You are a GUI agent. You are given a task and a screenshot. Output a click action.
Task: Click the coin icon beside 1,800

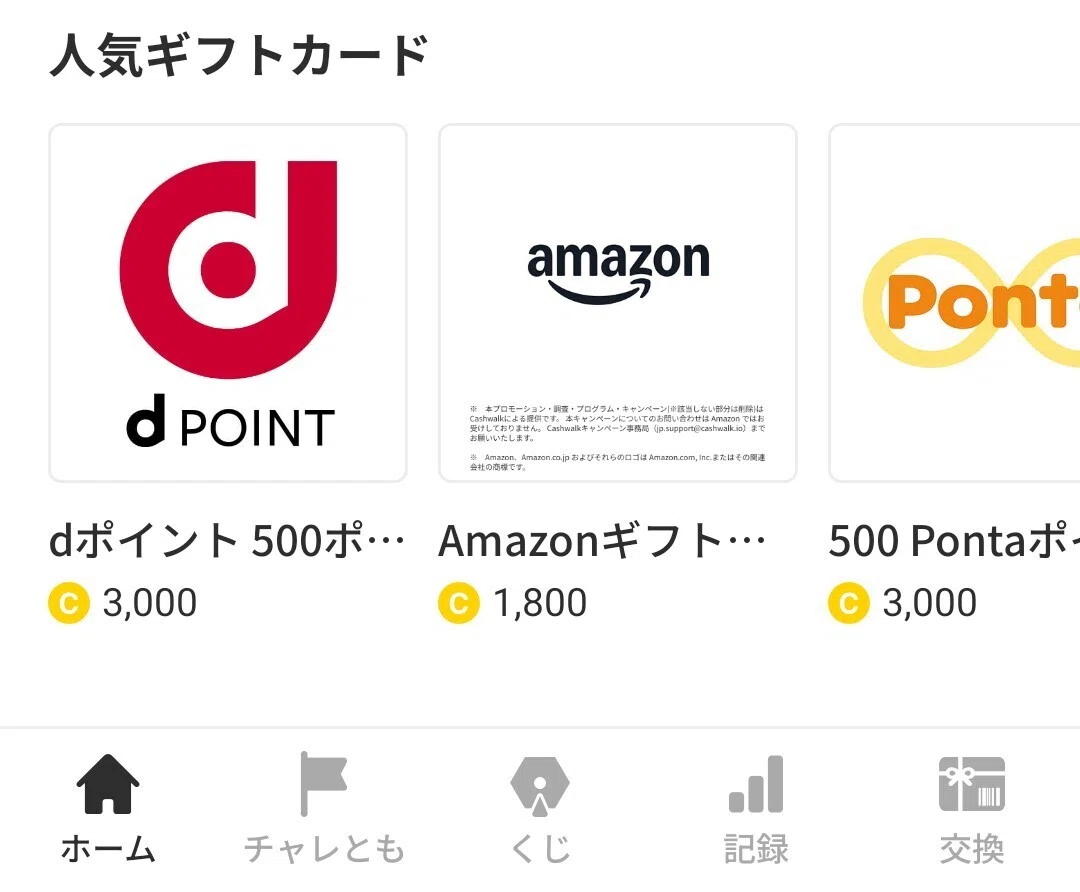(x=459, y=603)
